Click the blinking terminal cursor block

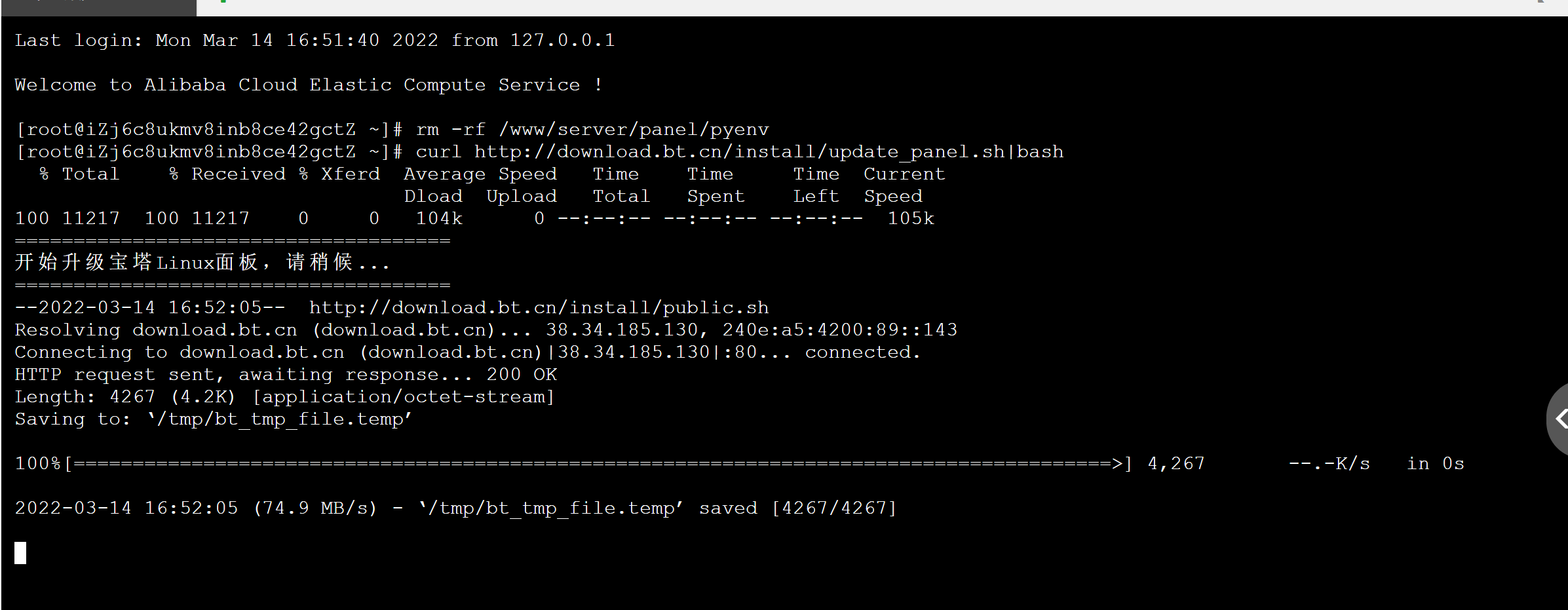20,552
